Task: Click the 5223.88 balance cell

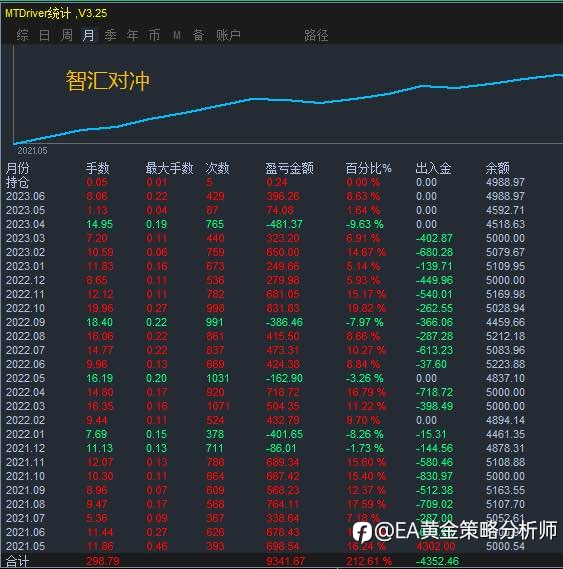Action: 506,364
